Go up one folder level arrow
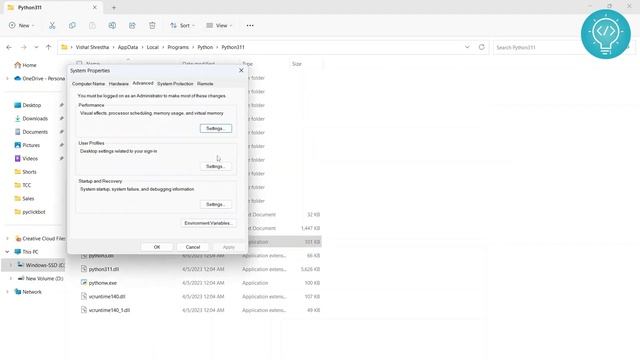 coord(49,47)
